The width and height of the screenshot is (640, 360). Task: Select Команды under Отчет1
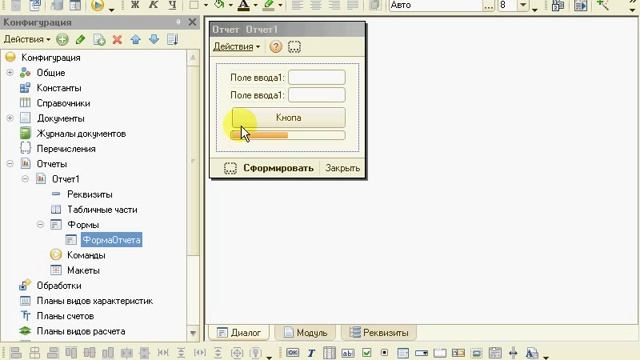(86, 256)
